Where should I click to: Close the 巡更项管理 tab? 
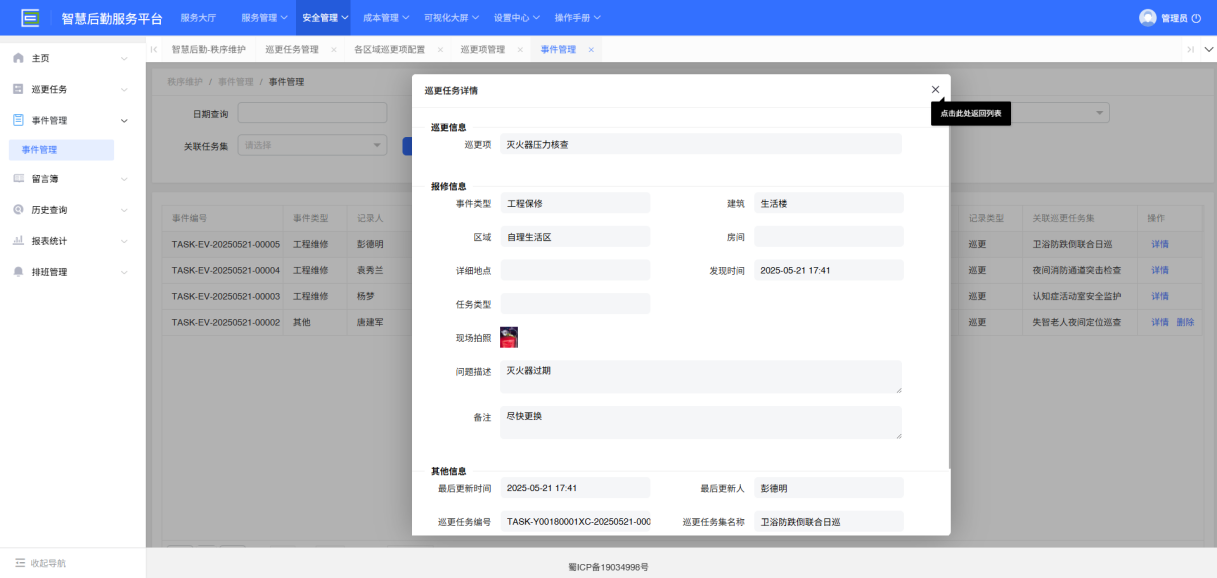520,49
